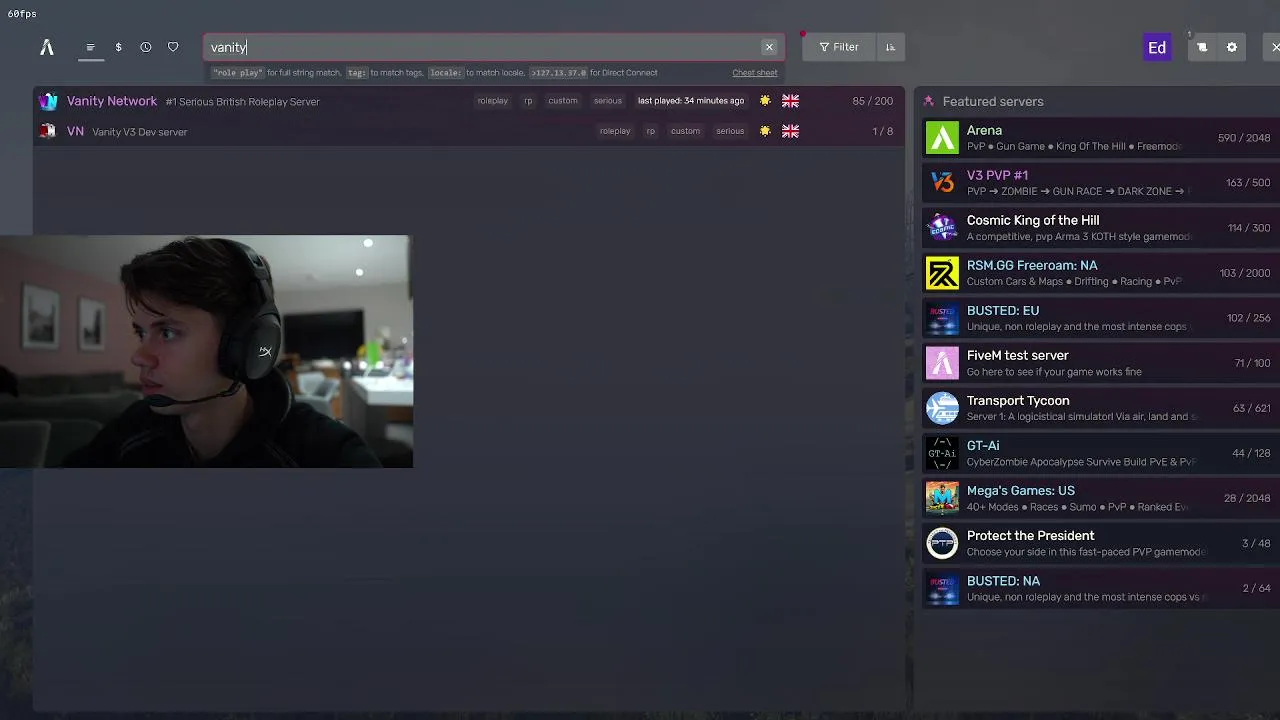
Task: Click the 85 / 200 player count
Action: 873,101
